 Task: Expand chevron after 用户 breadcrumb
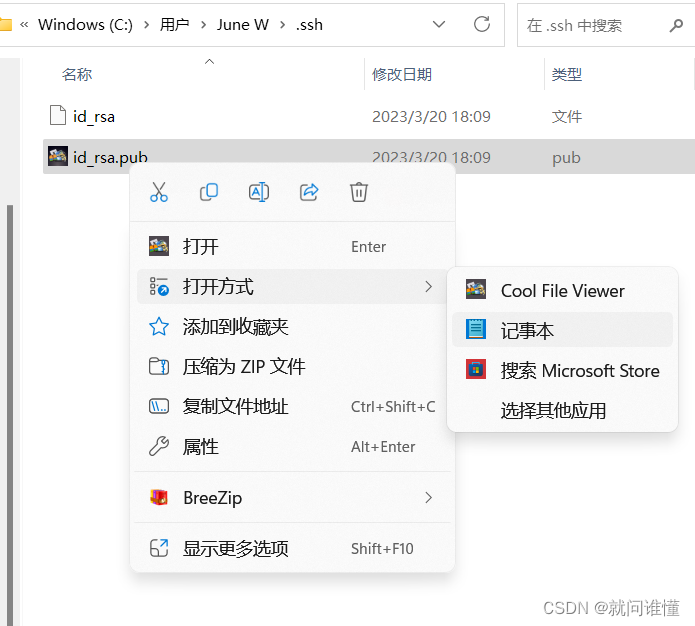203,24
